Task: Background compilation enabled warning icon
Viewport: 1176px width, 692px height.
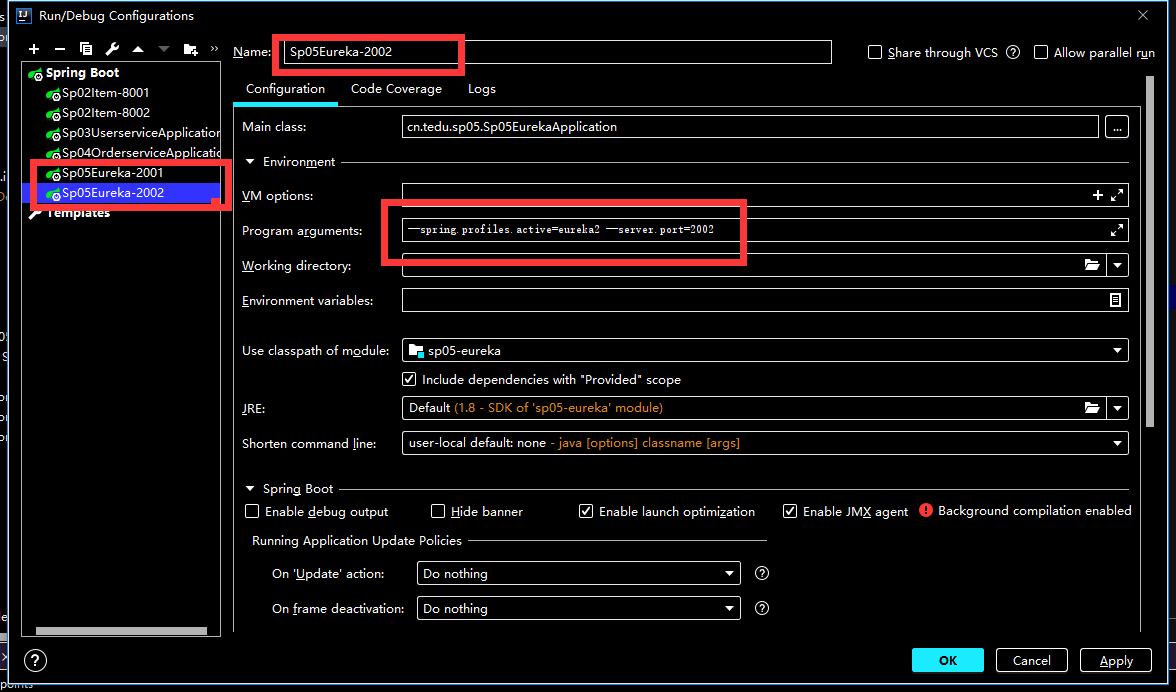Action: (x=926, y=511)
